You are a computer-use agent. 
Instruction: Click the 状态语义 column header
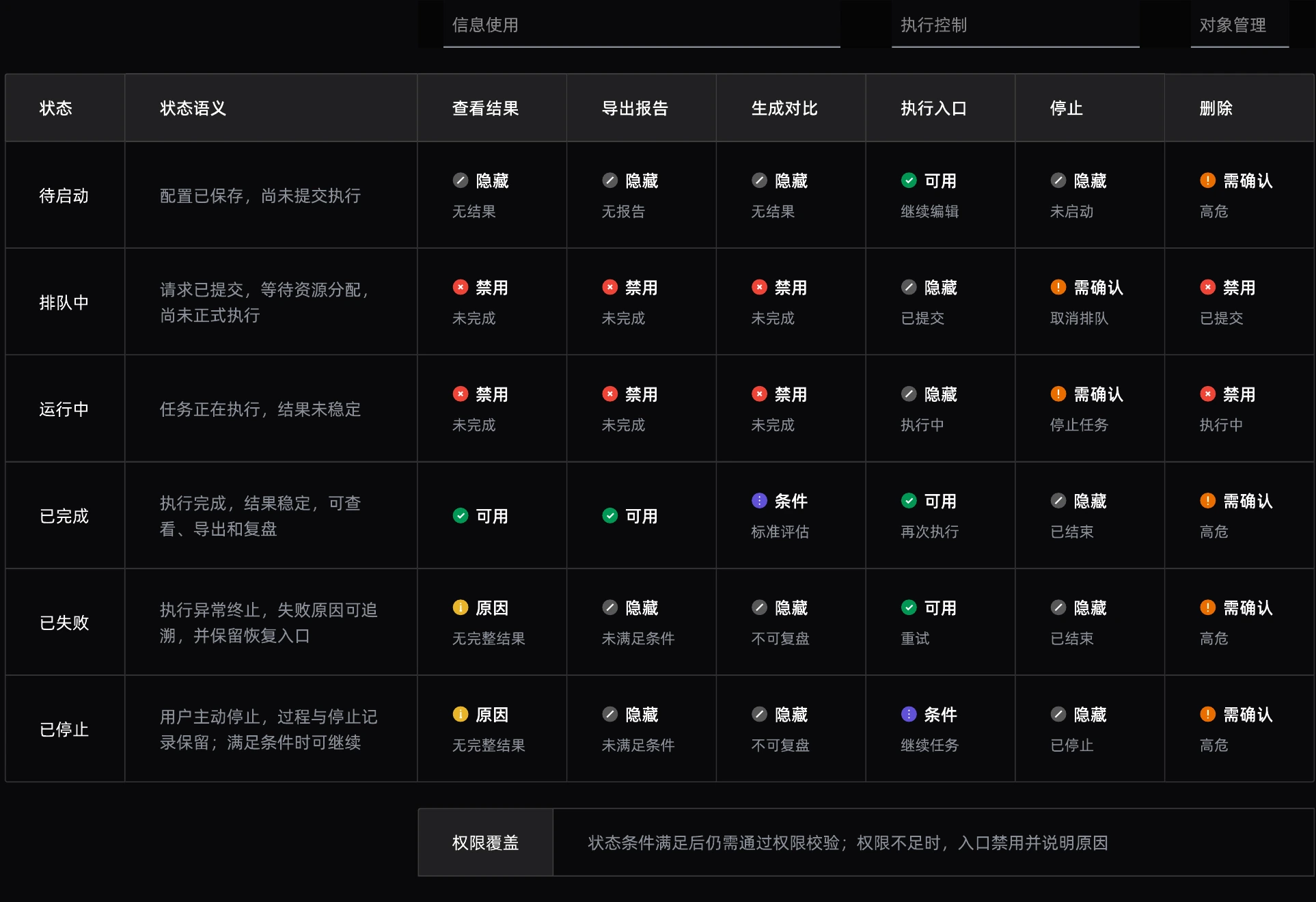[x=271, y=108]
